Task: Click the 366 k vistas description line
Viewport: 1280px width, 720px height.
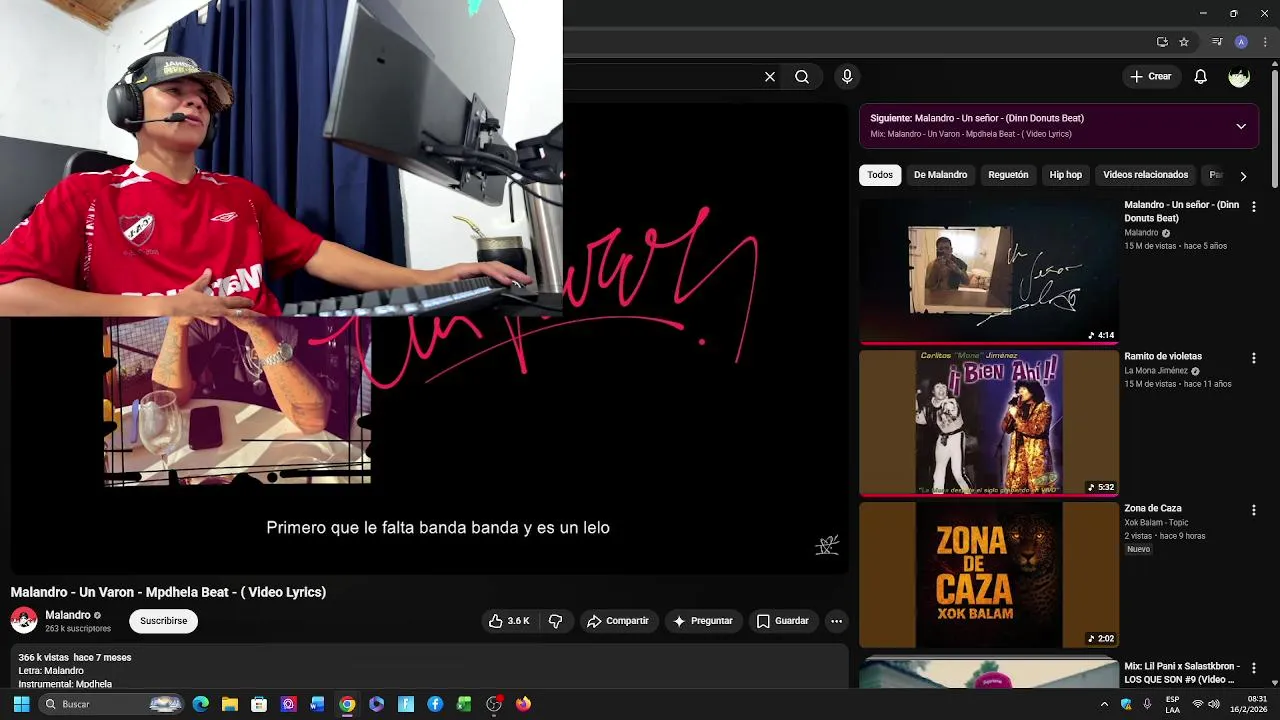Action: [75, 657]
